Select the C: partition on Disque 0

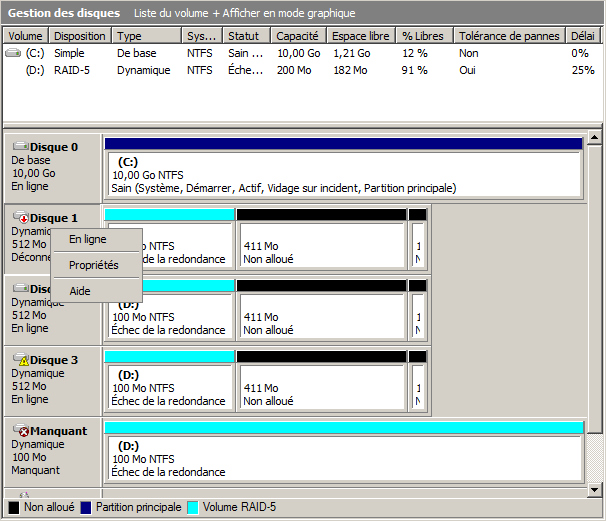343,174
